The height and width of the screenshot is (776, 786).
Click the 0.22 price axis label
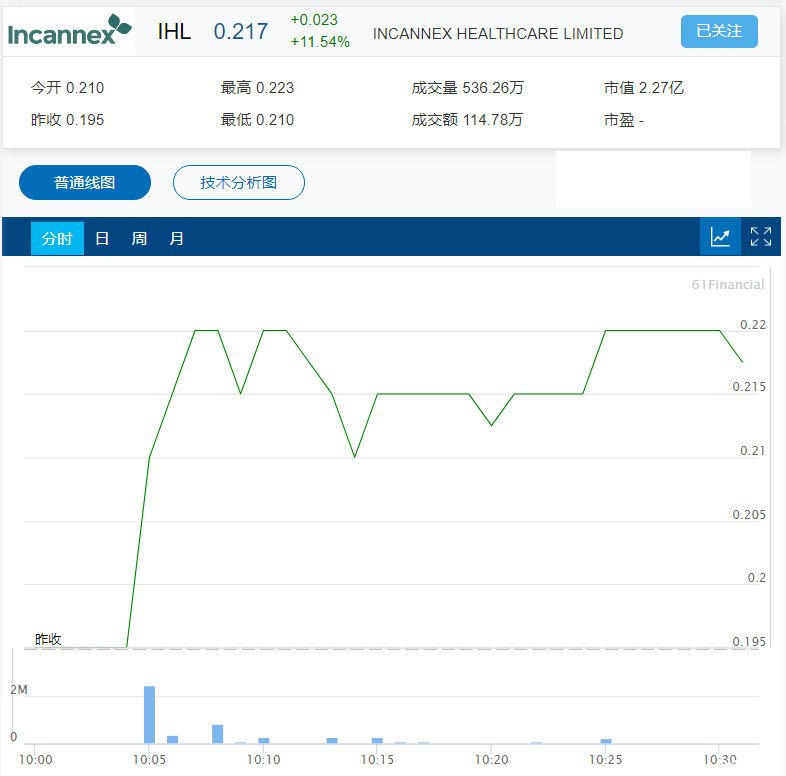[x=752, y=325]
